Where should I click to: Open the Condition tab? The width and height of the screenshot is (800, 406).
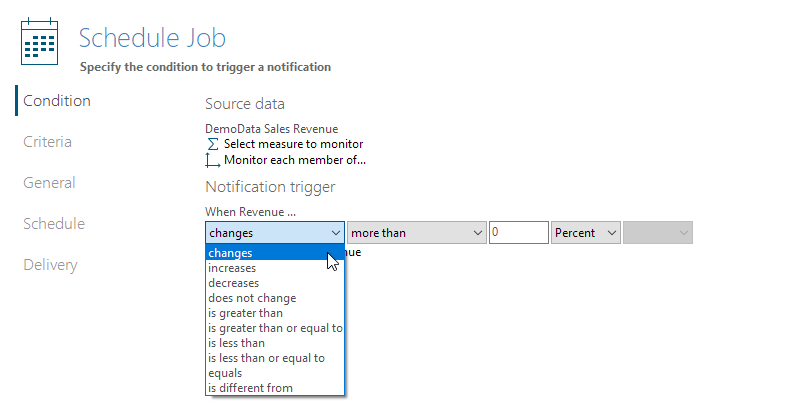(x=57, y=100)
